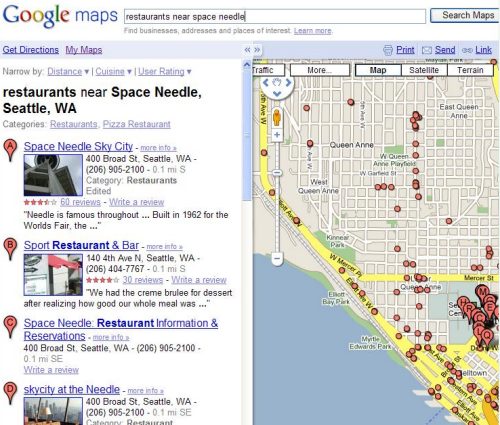Expand more info for Space Needle Sky City
Image resolution: width=500 pixels, height=425 pixels.
[x=158, y=148]
